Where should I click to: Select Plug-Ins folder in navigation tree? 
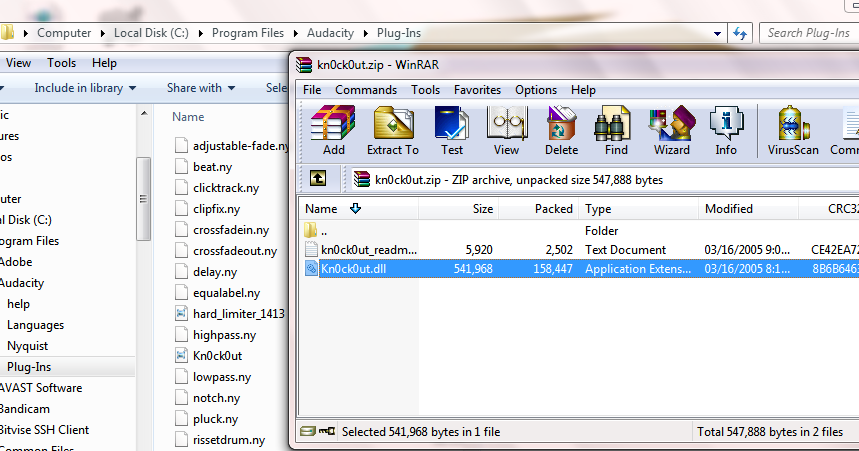pos(29,367)
